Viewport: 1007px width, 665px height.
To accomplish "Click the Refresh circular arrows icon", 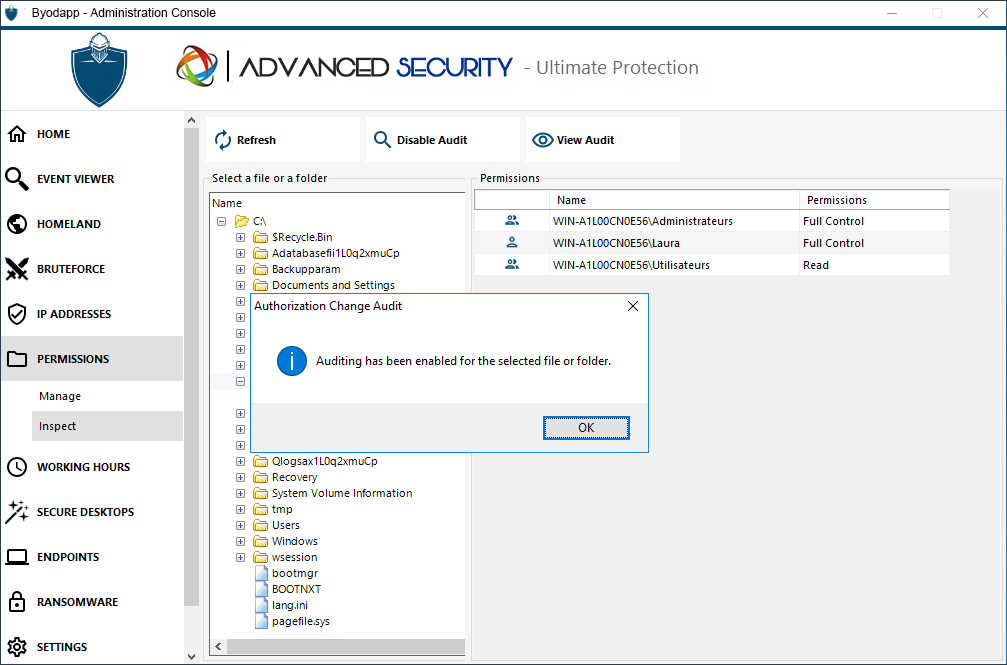I will tap(223, 139).
